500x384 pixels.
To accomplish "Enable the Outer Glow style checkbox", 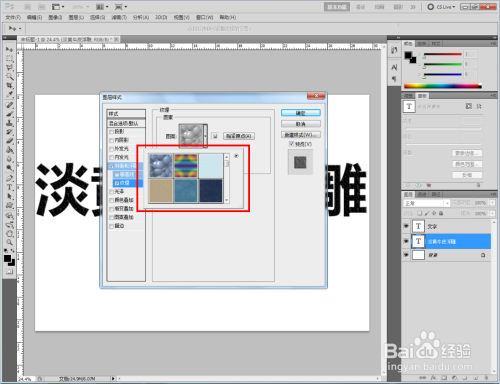I will pos(111,149).
